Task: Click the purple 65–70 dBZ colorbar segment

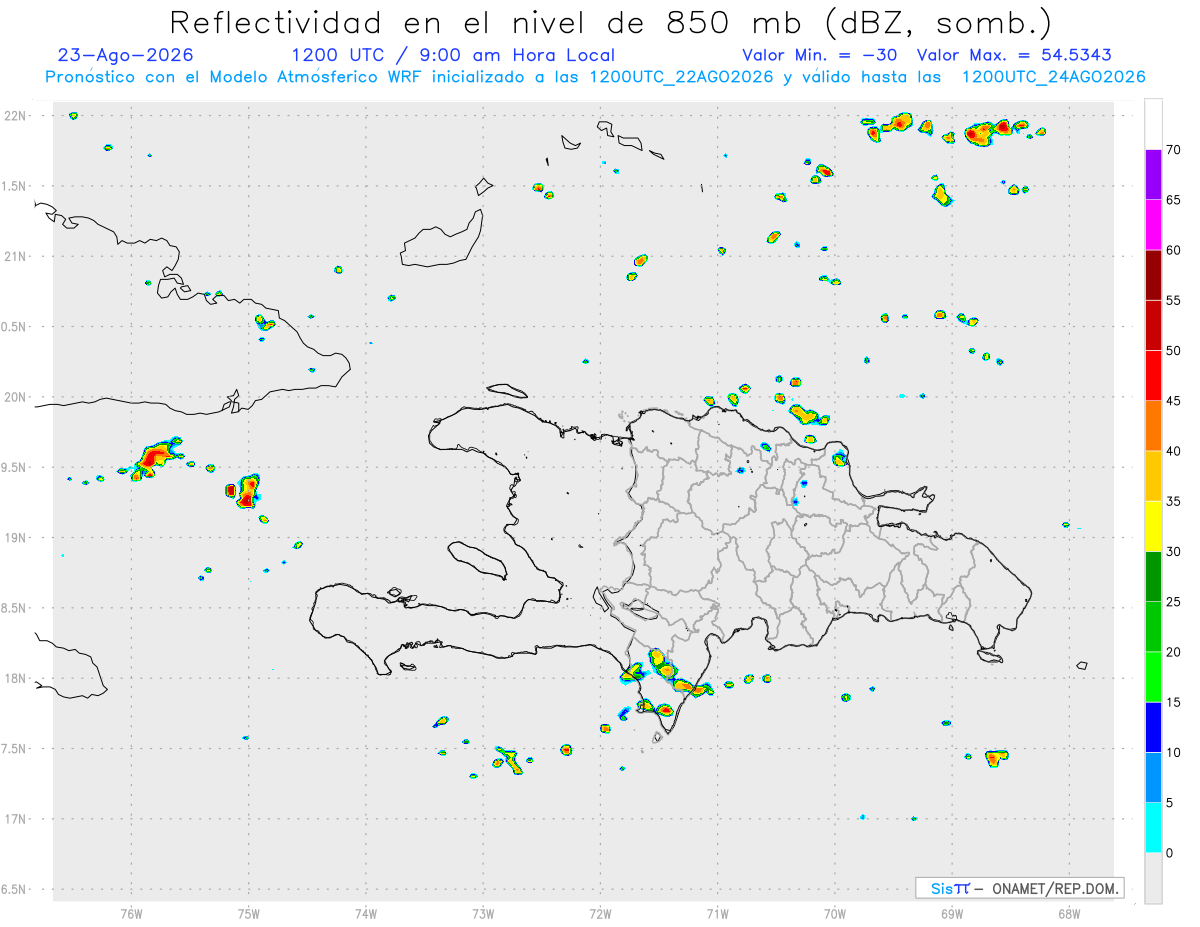Action: [1153, 175]
